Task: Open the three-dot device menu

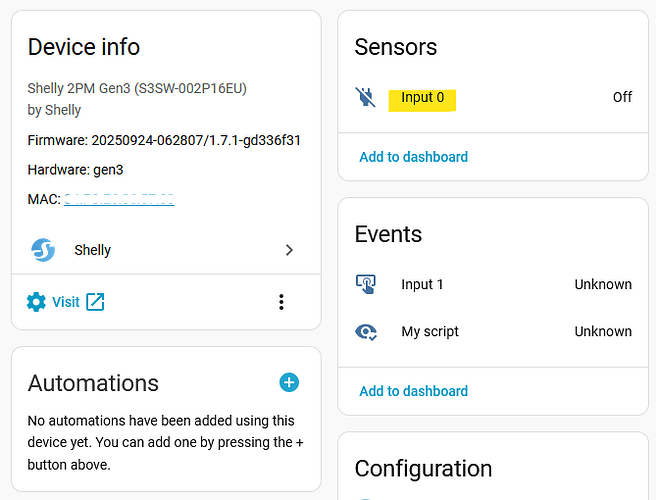Action: 282,302
